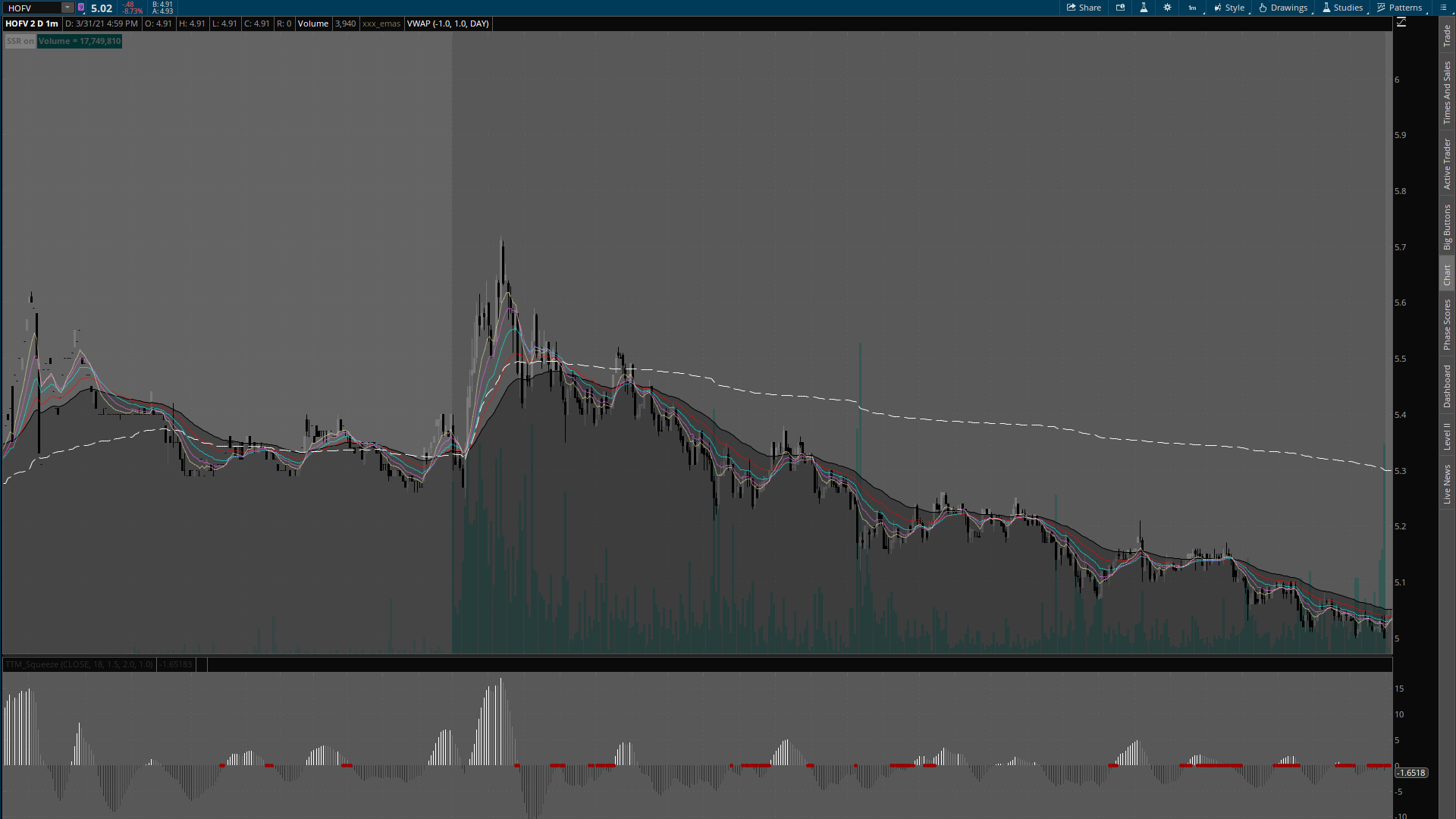Expand the HOFV symbol dropdown arrow
Viewport: 1456px width, 819px height.
tap(67, 8)
